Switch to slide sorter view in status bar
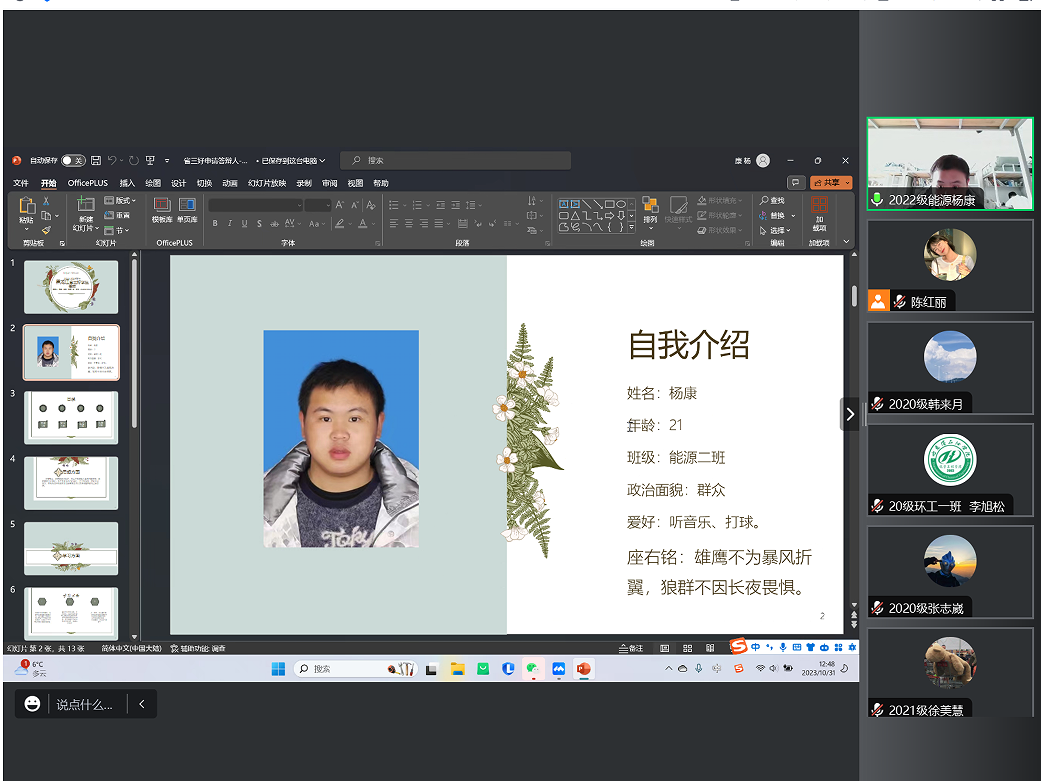 coord(685,648)
